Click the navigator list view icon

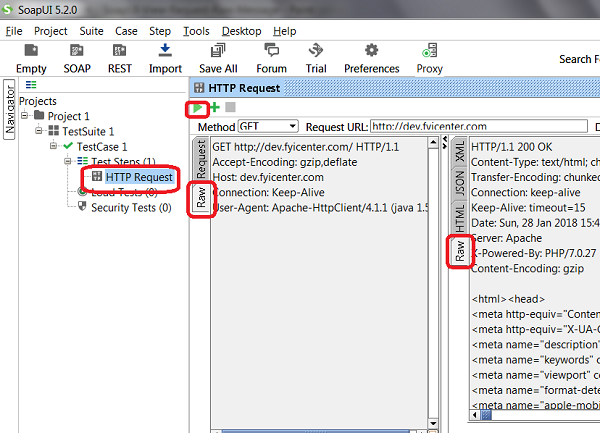(31, 85)
